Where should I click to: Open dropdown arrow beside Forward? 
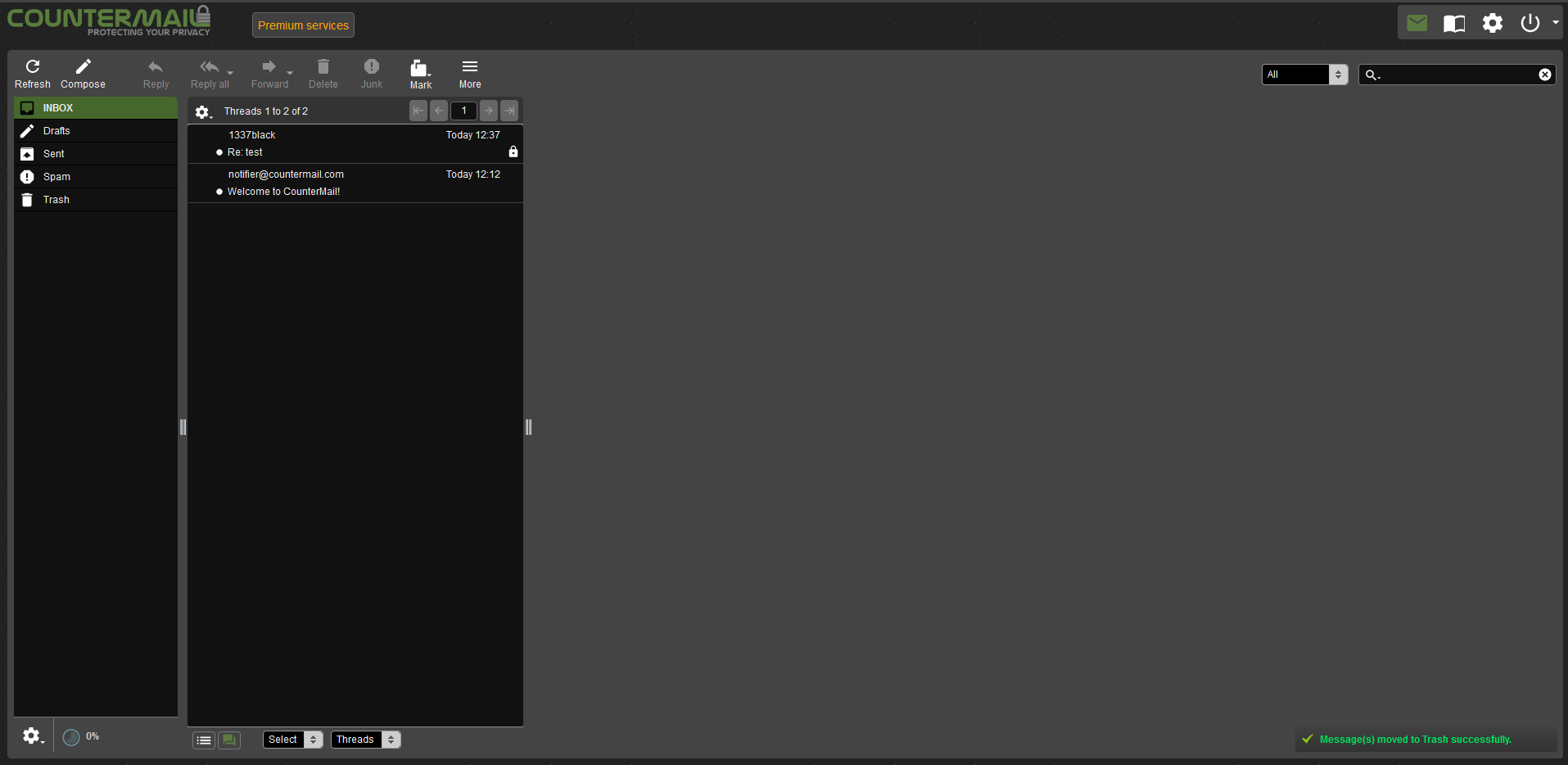tap(290, 73)
